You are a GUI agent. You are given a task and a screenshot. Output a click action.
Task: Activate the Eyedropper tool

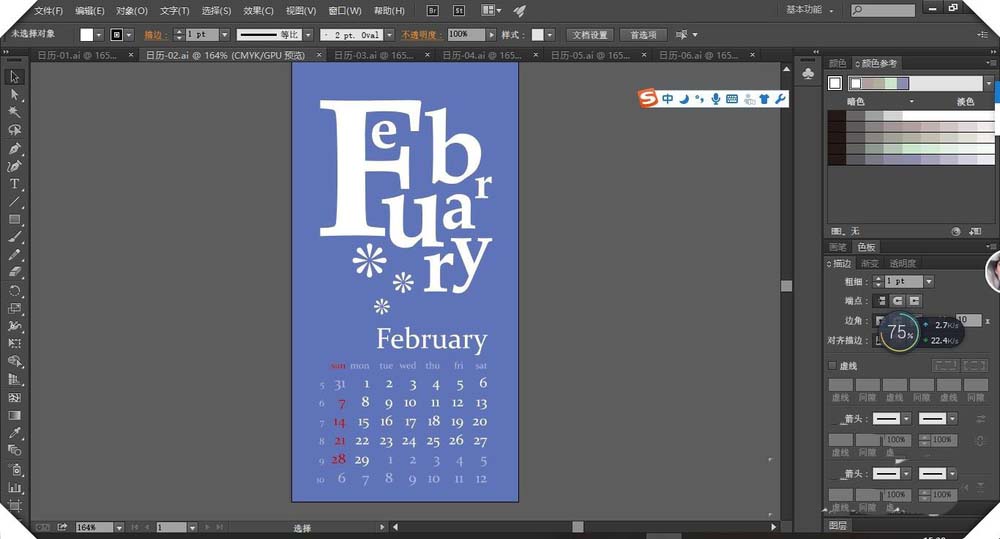point(15,433)
